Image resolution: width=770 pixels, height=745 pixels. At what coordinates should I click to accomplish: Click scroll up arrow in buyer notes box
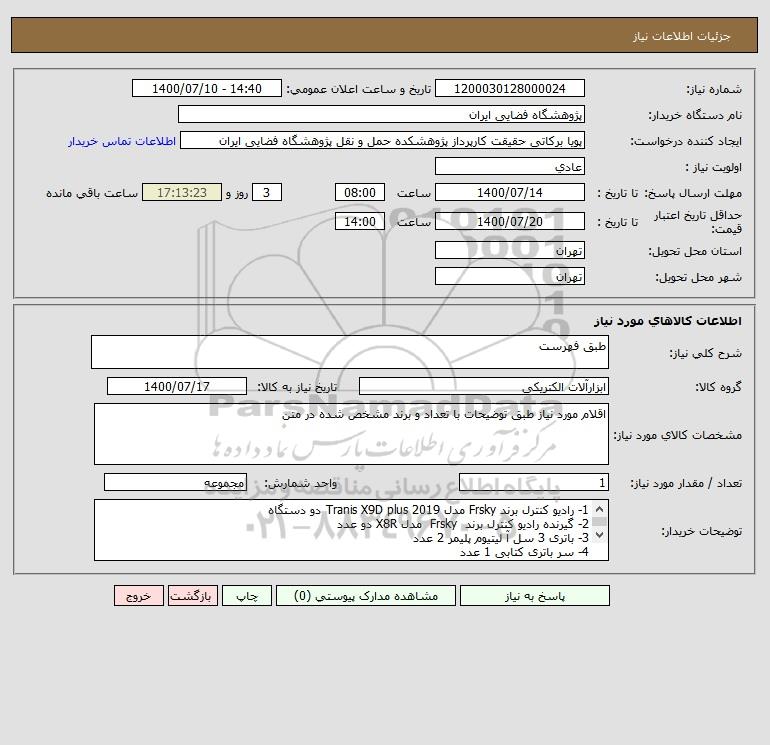pos(600,510)
